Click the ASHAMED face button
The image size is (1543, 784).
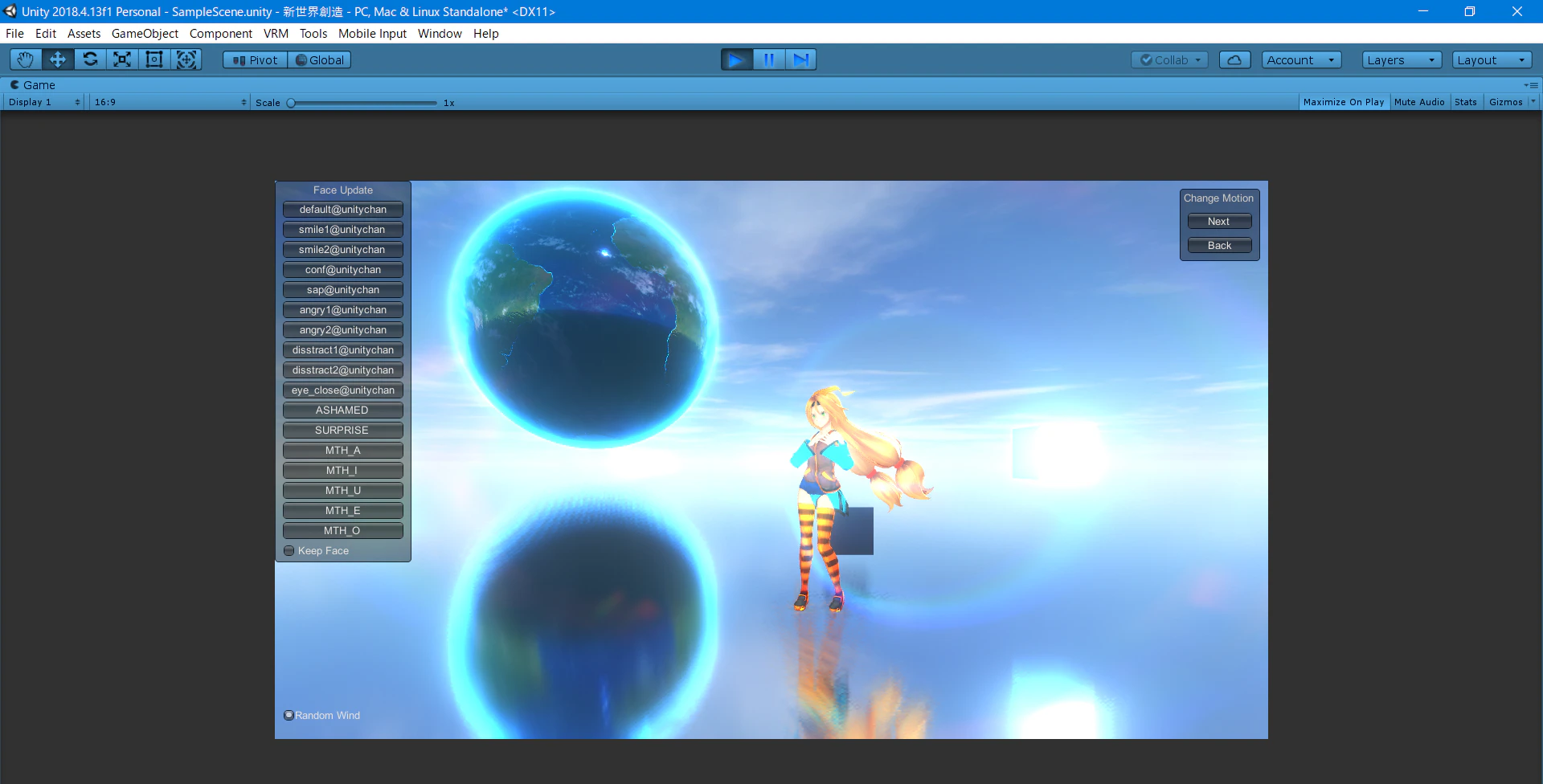point(342,410)
